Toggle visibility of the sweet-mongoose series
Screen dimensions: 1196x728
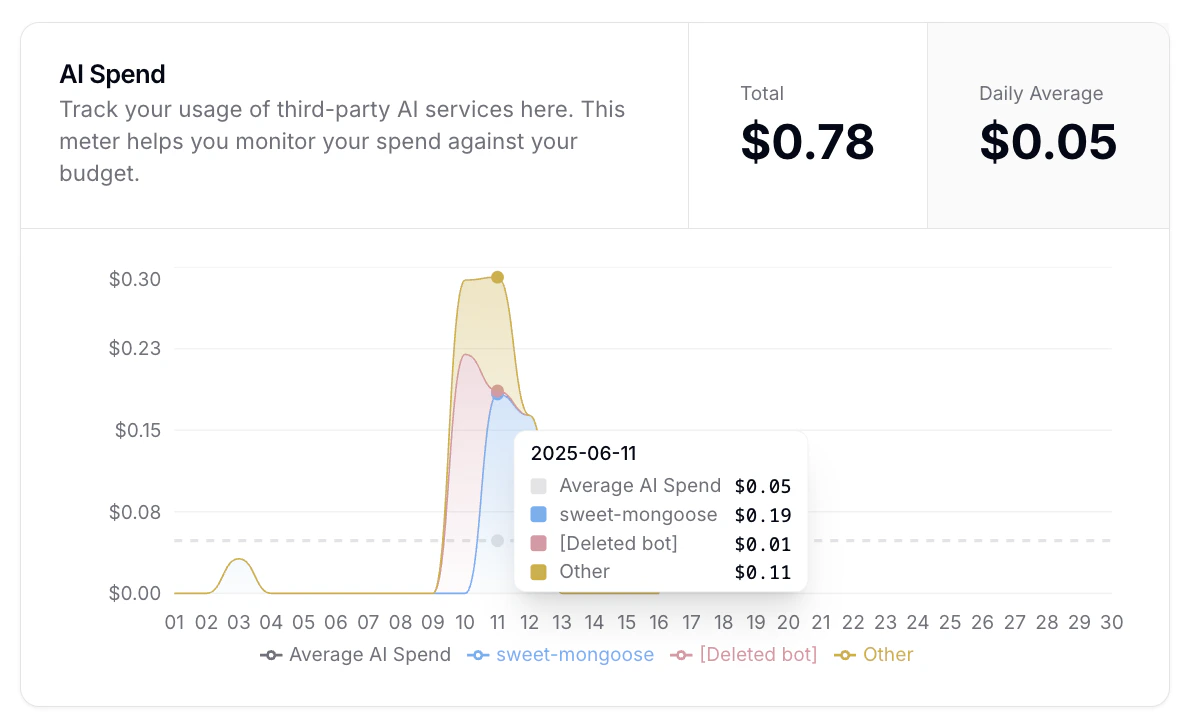coord(560,655)
